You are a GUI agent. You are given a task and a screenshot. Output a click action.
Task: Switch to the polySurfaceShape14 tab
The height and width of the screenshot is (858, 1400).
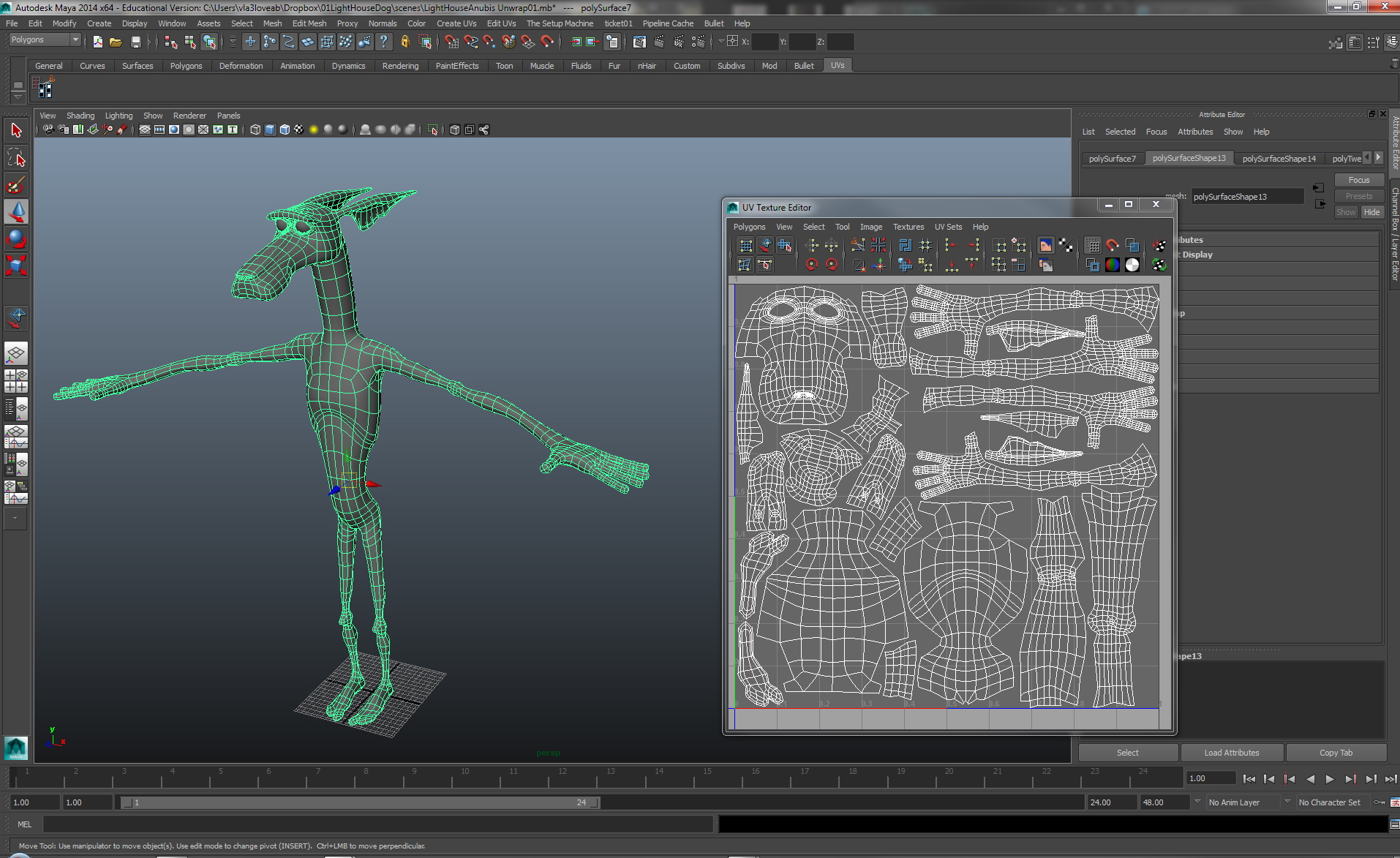coord(1279,159)
